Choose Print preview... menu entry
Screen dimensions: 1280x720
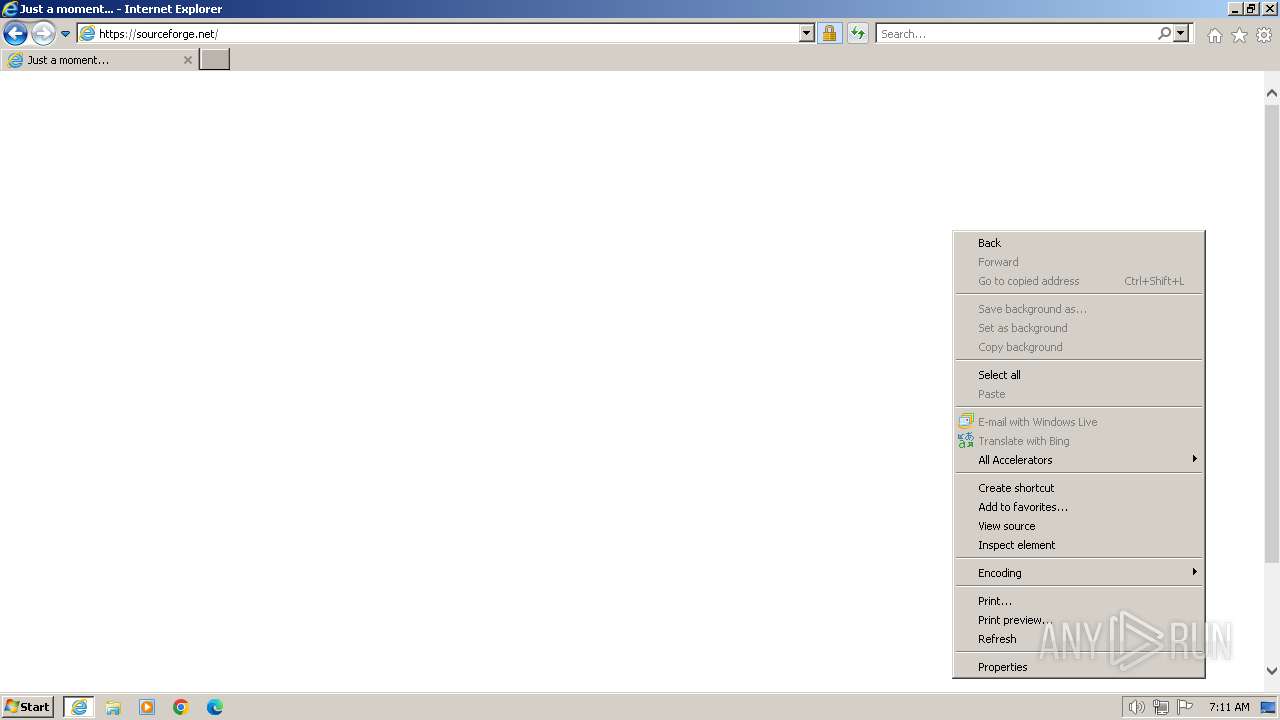tap(1079, 620)
